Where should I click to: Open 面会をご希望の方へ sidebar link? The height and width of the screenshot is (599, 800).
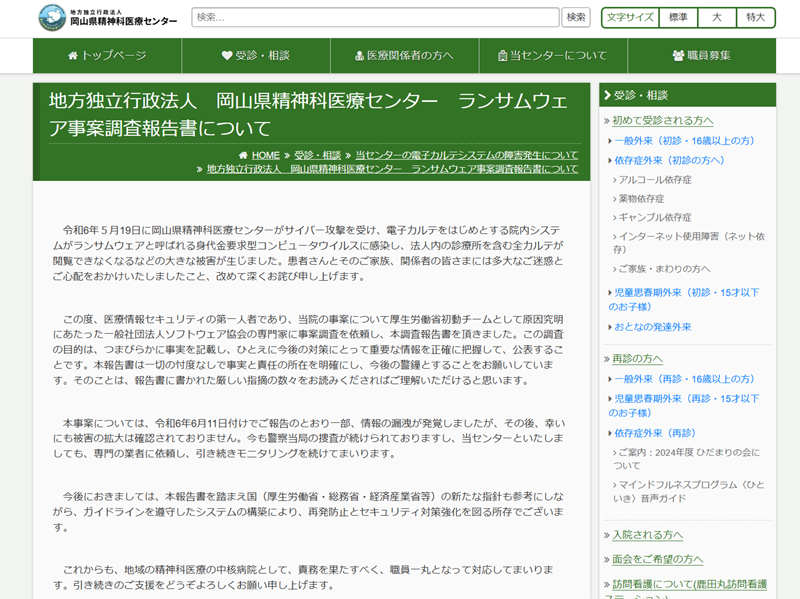658,559
